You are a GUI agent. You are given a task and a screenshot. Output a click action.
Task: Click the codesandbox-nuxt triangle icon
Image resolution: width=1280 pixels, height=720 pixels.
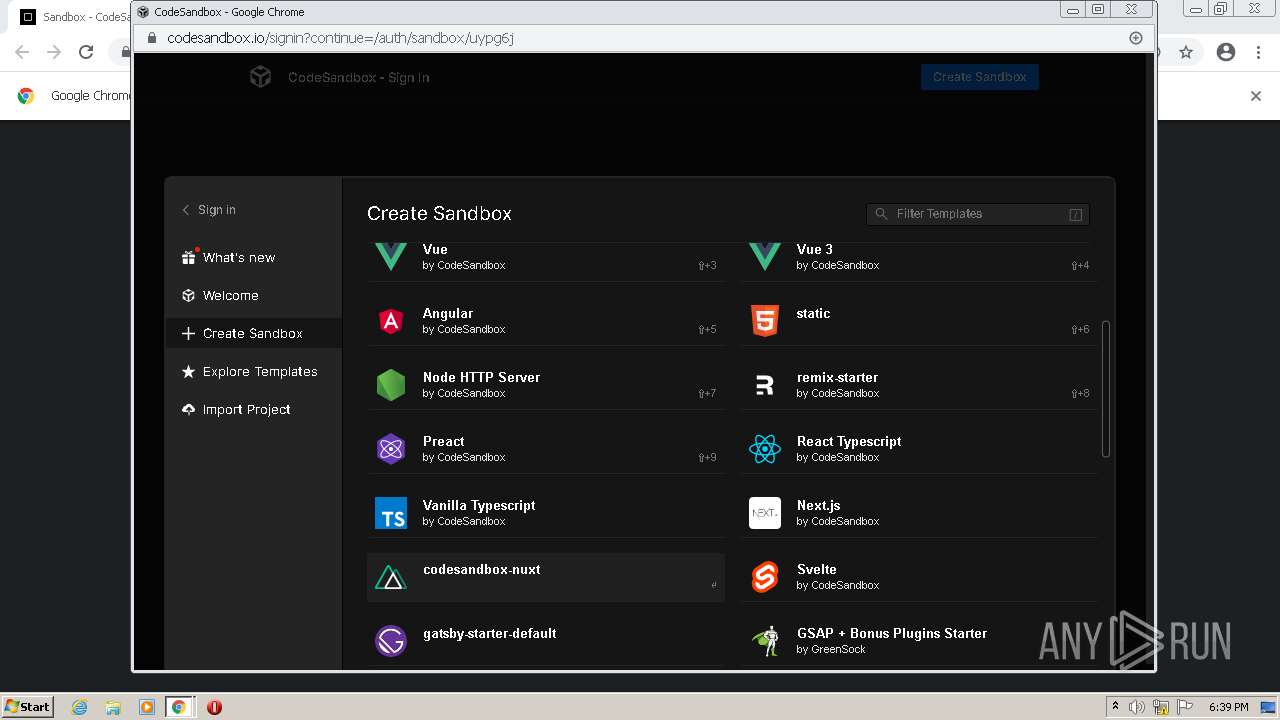(391, 578)
